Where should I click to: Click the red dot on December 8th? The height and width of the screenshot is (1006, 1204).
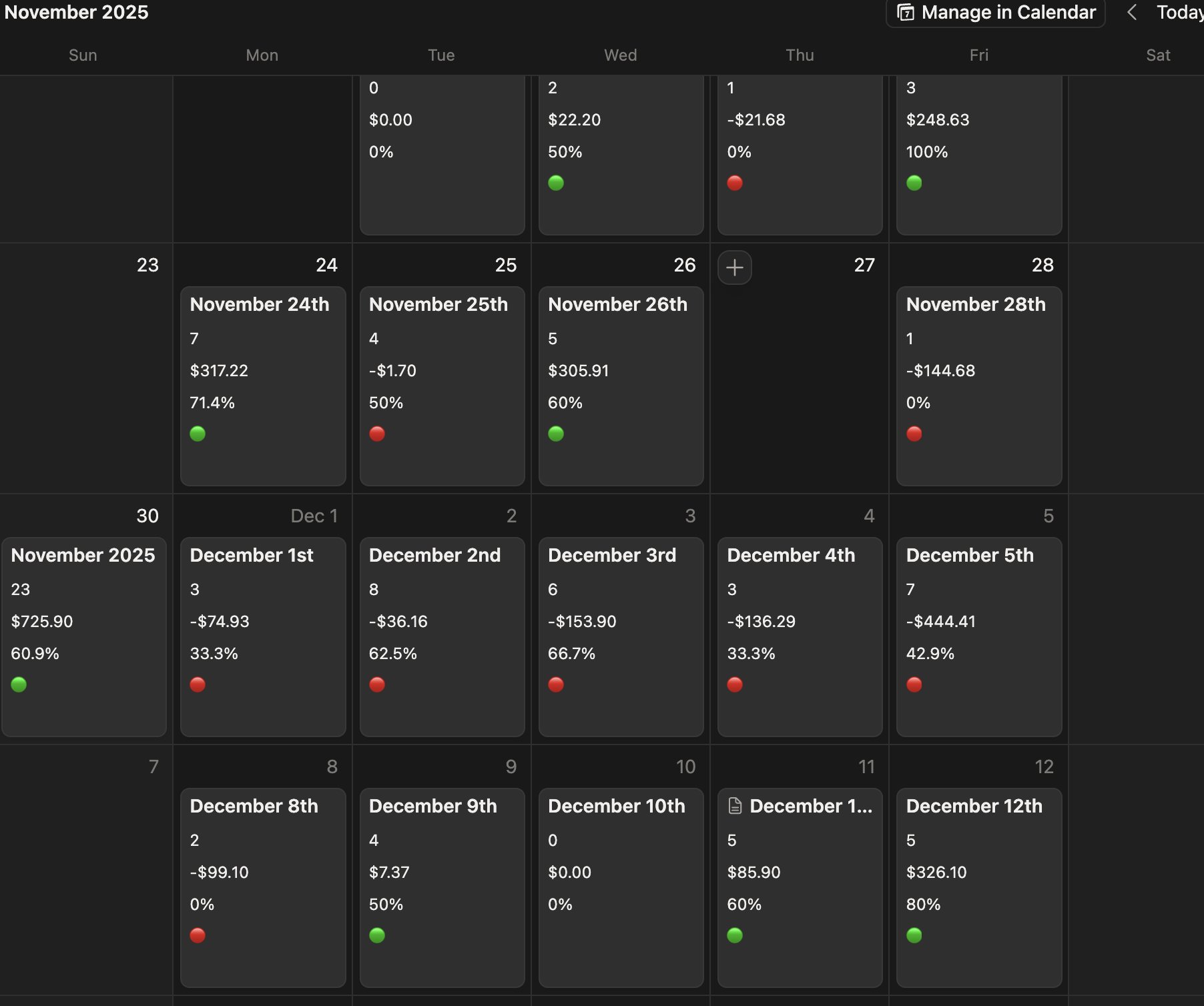pyautogui.click(x=198, y=935)
